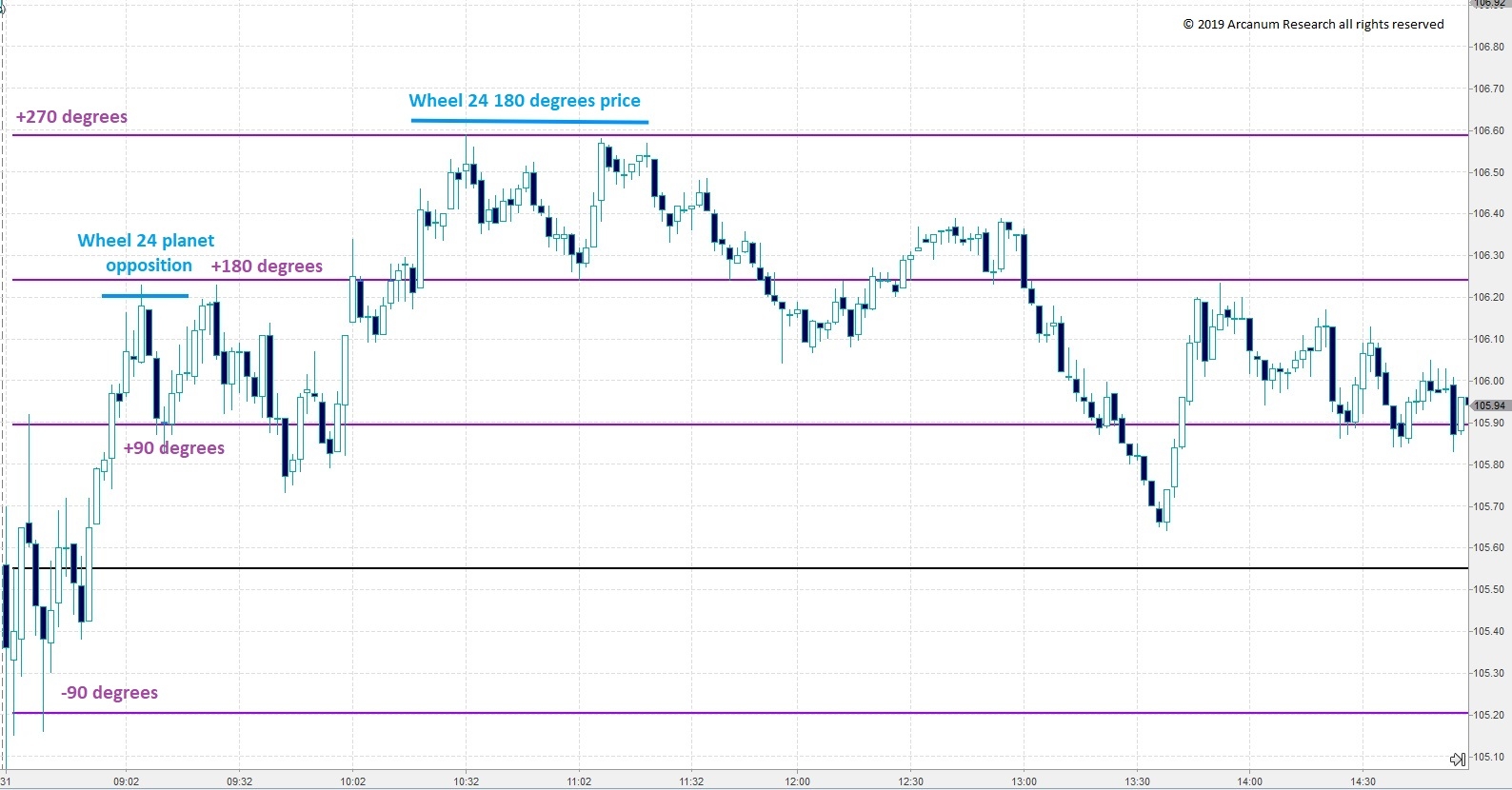Click the Arcanum Research copyright notice
Viewport: 1512px width, 790px height.
[1313, 25]
